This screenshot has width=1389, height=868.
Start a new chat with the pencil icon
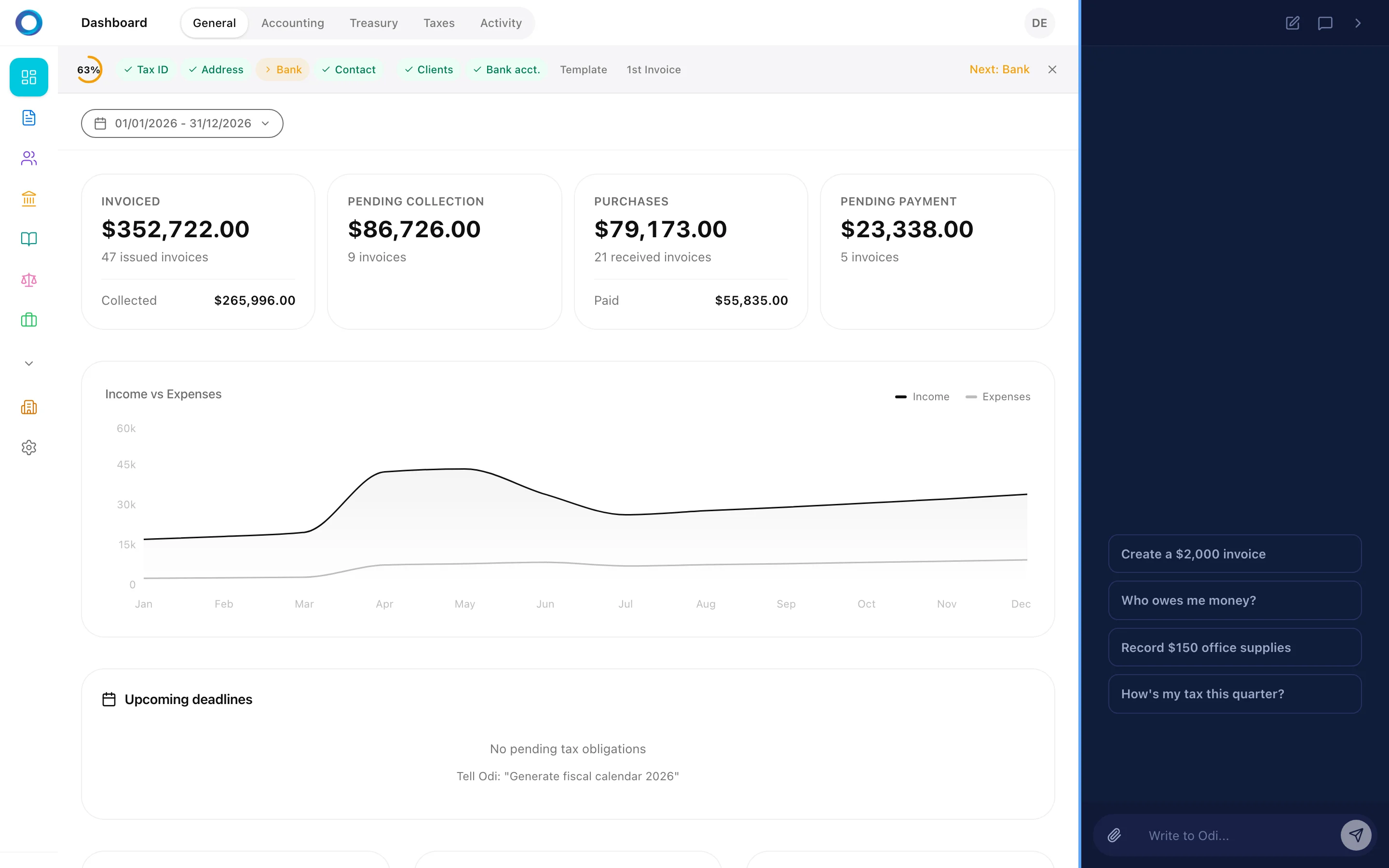click(1293, 23)
